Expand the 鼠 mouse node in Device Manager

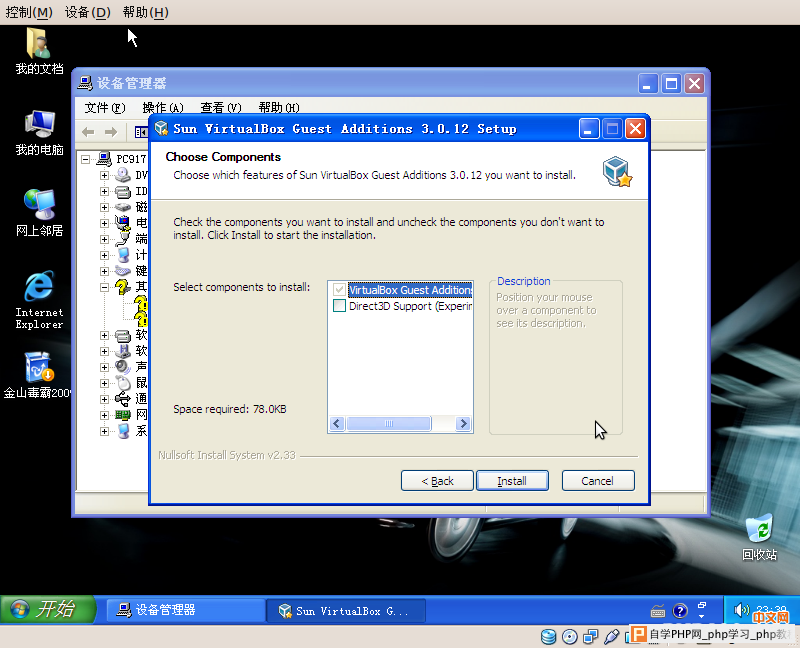104,383
